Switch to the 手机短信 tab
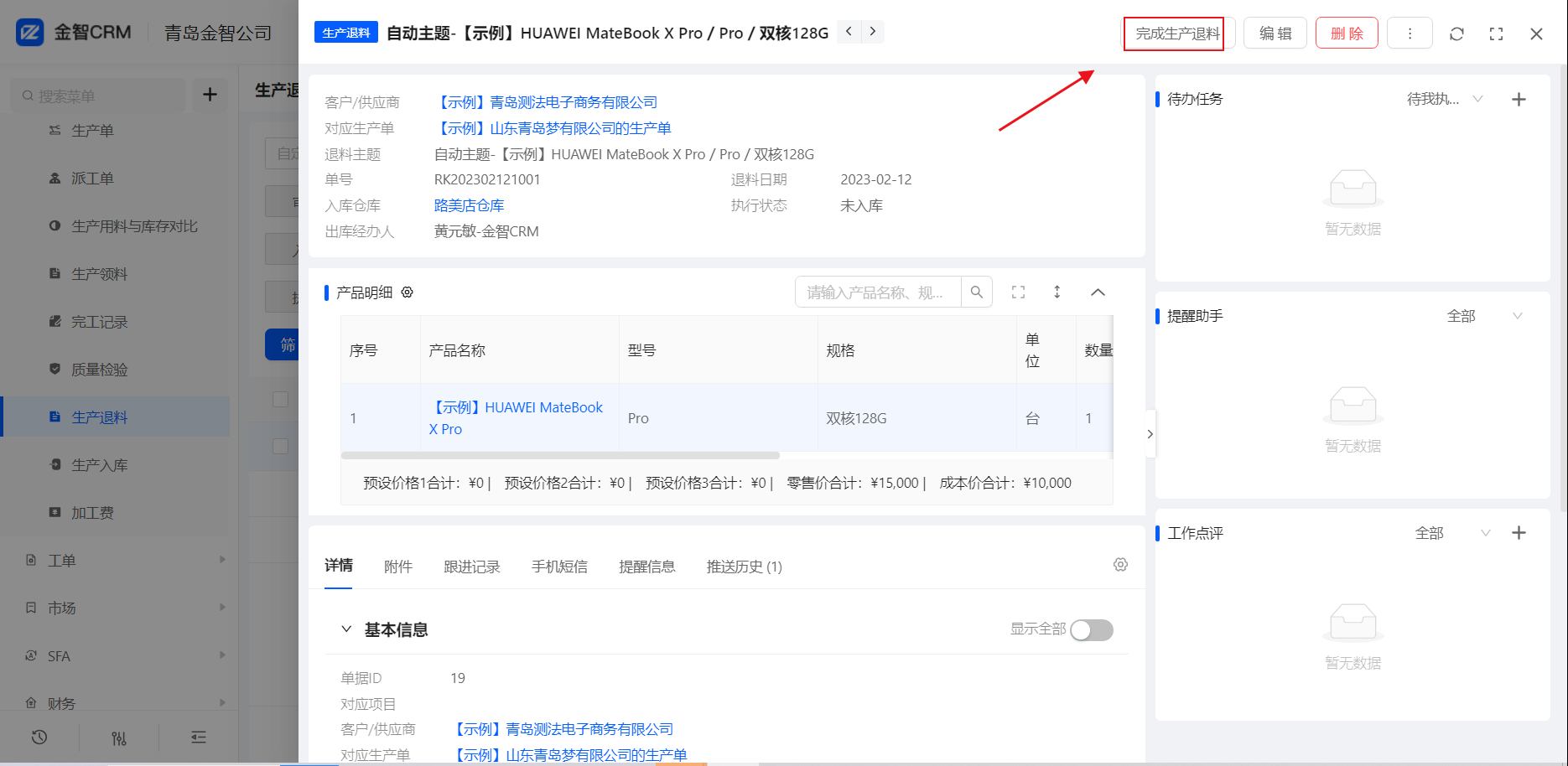The width and height of the screenshot is (1568, 766). pyautogui.click(x=559, y=567)
